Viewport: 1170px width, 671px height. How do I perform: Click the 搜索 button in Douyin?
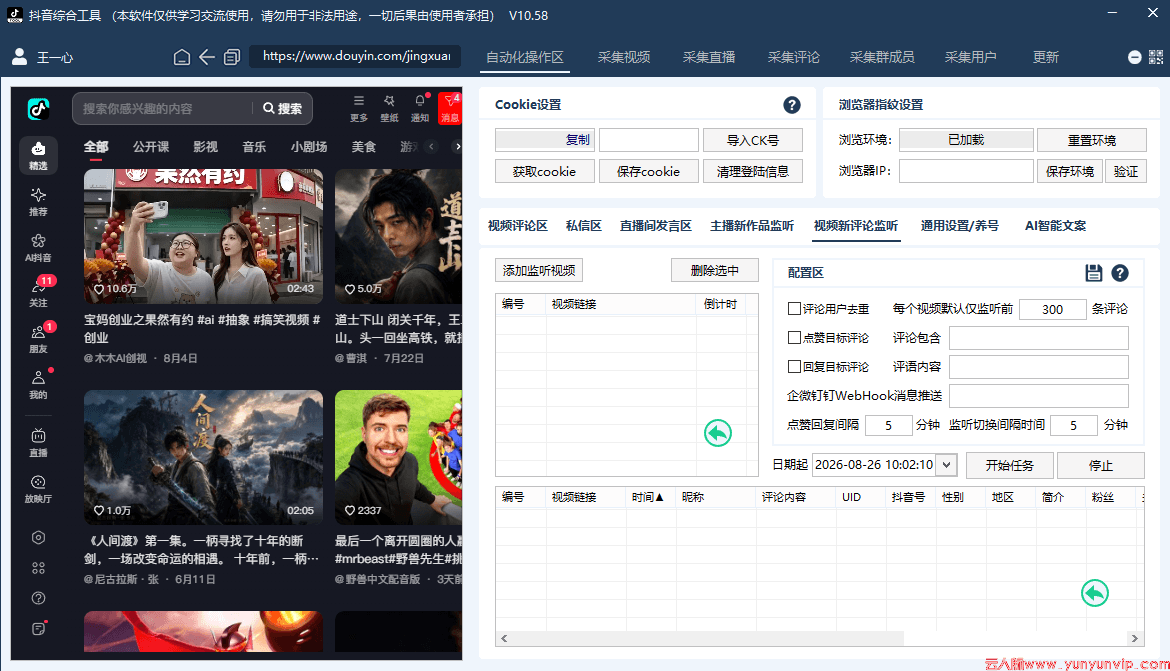283,109
